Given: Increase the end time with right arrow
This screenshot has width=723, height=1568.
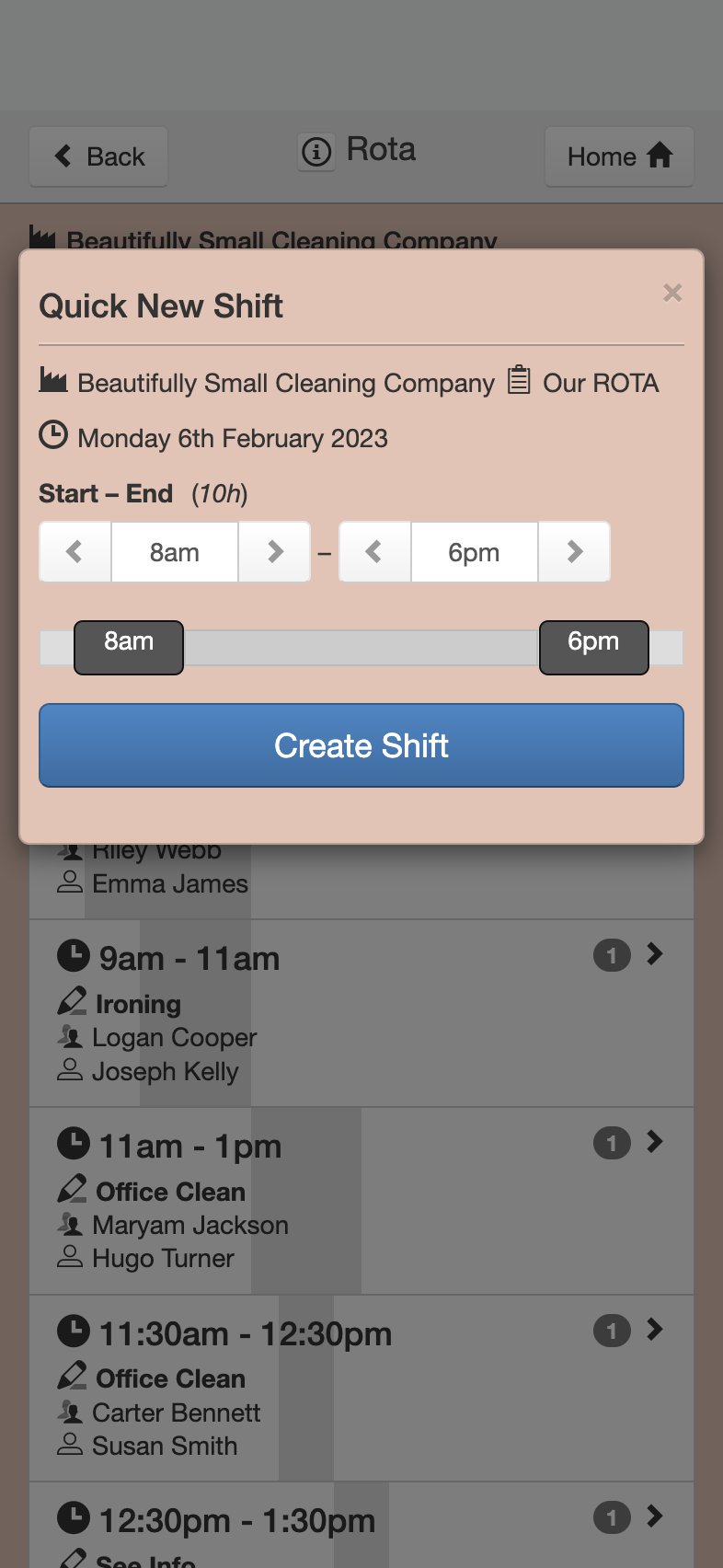Looking at the screenshot, I should tap(575, 552).
